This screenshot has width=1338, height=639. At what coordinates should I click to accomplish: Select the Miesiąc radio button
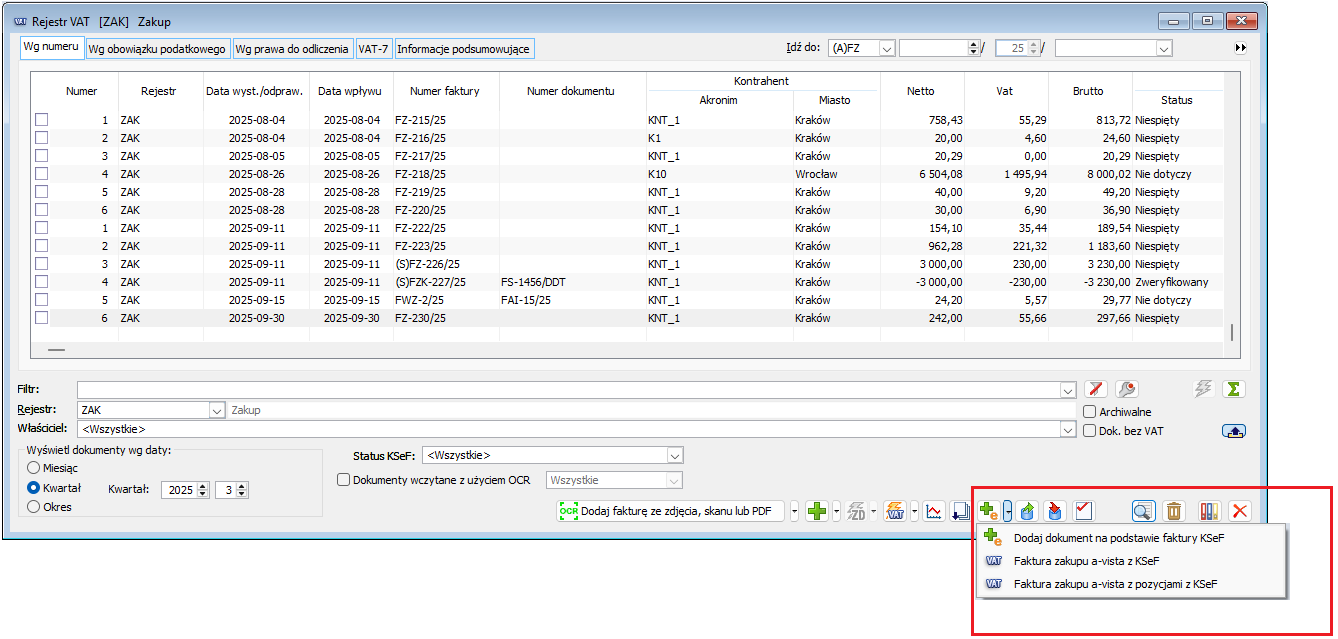click(34, 468)
